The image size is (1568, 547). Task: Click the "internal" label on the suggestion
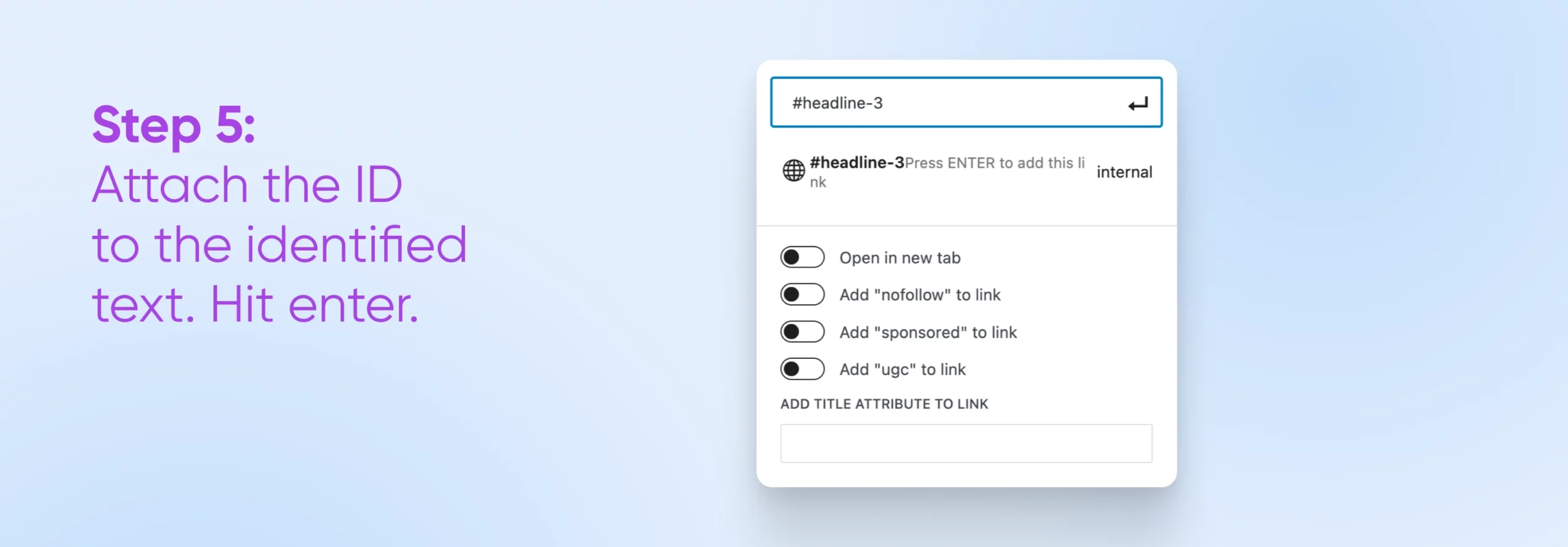coord(1124,172)
